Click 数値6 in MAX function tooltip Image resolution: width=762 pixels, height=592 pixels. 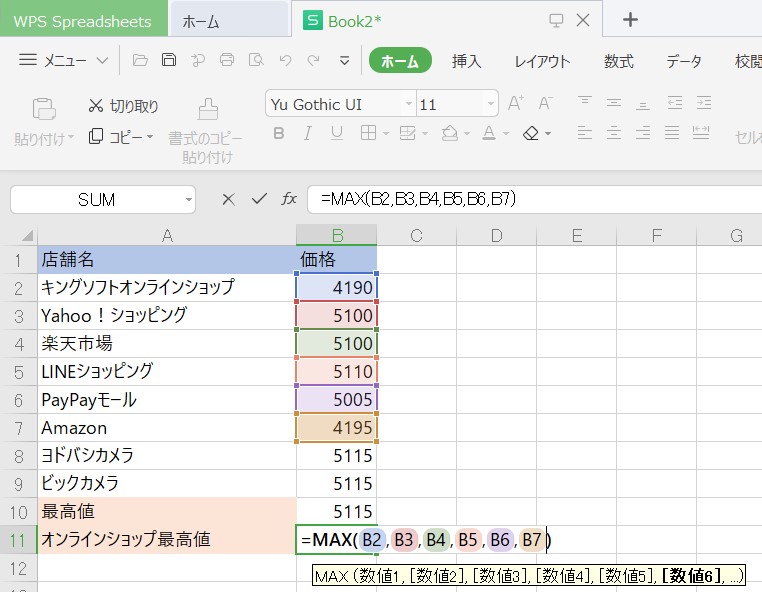coord(691,576)
